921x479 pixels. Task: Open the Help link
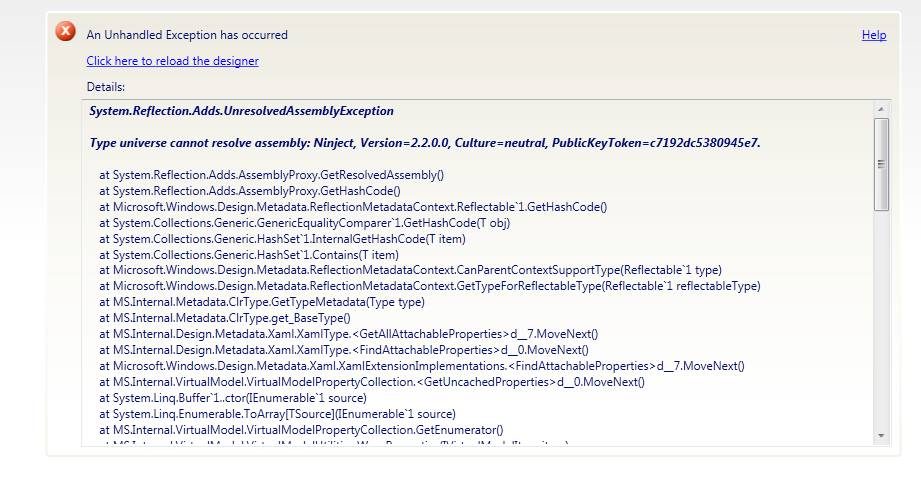click(874, 35)
